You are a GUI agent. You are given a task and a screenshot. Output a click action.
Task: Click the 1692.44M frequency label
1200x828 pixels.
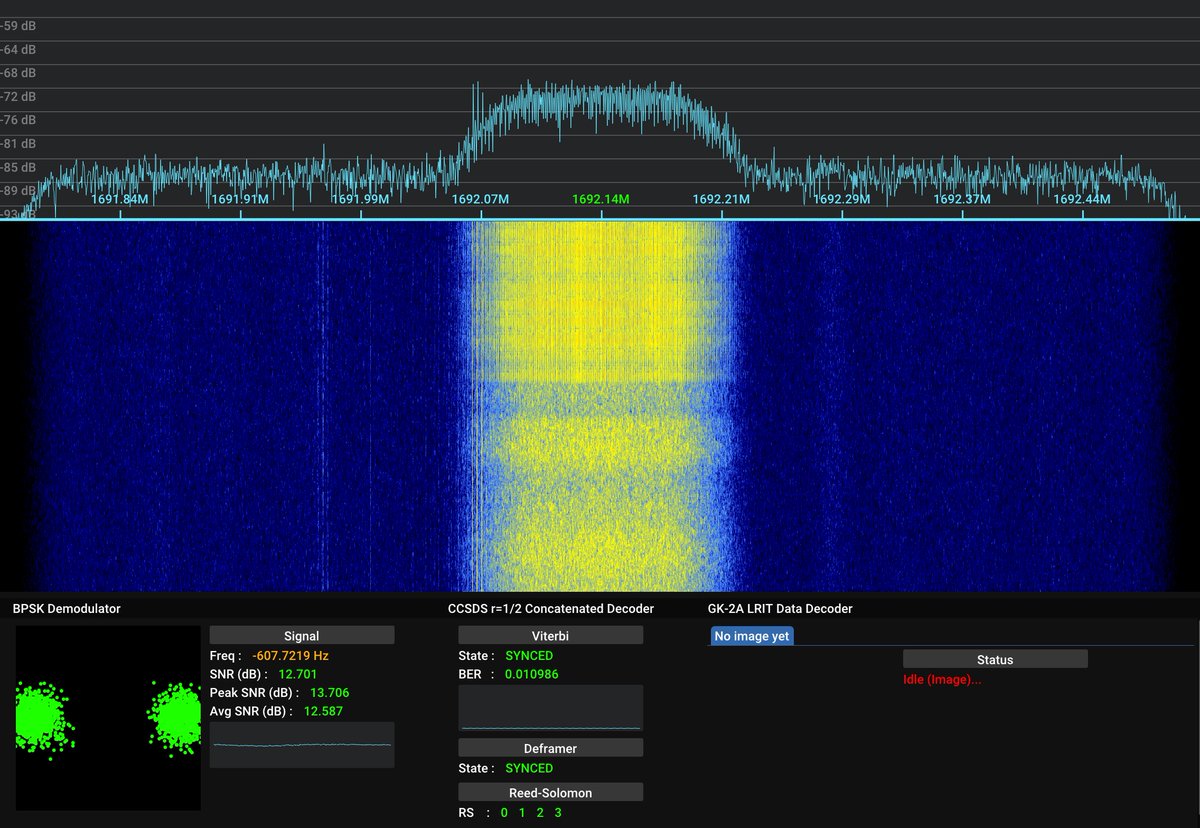pos(1082,199)
